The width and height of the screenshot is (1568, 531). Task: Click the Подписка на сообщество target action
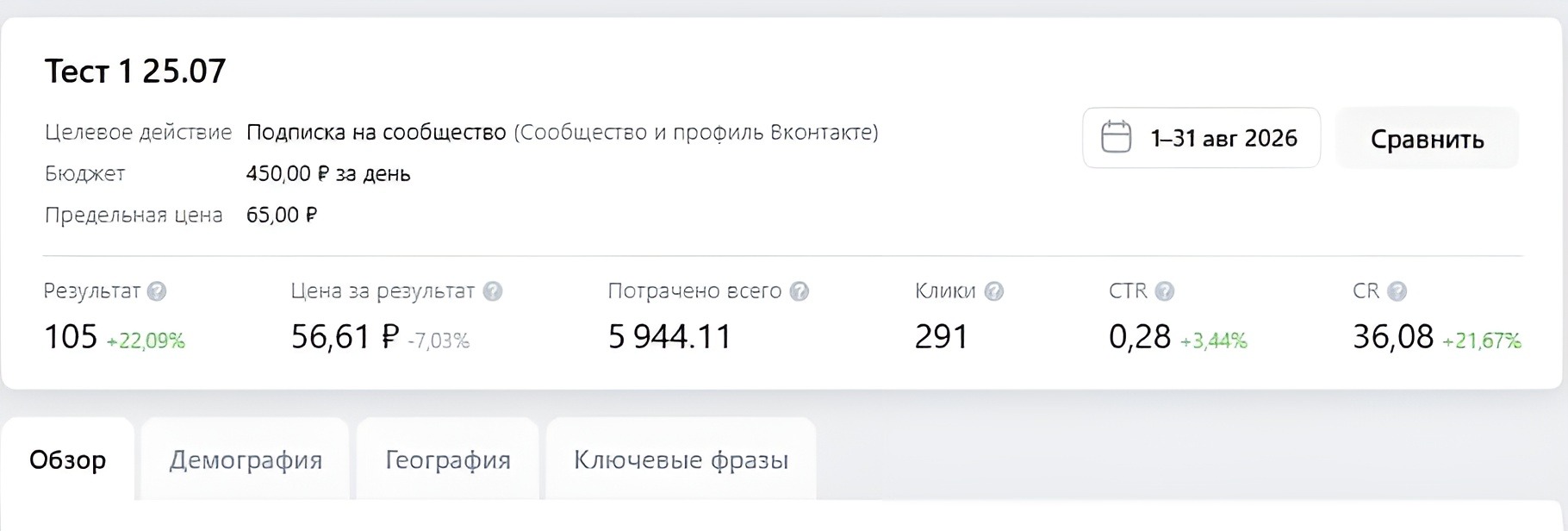tap(376, 133)
